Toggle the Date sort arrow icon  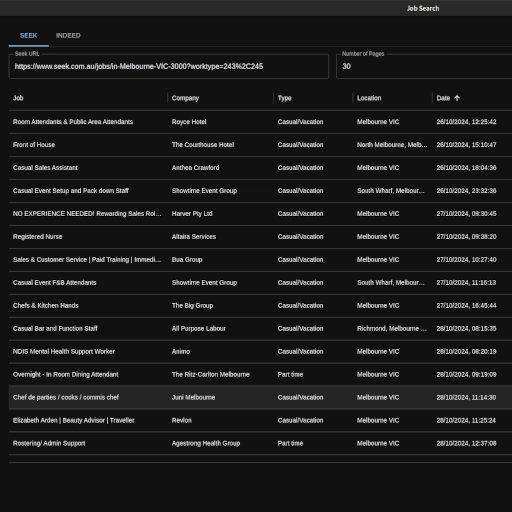(457, 98)
